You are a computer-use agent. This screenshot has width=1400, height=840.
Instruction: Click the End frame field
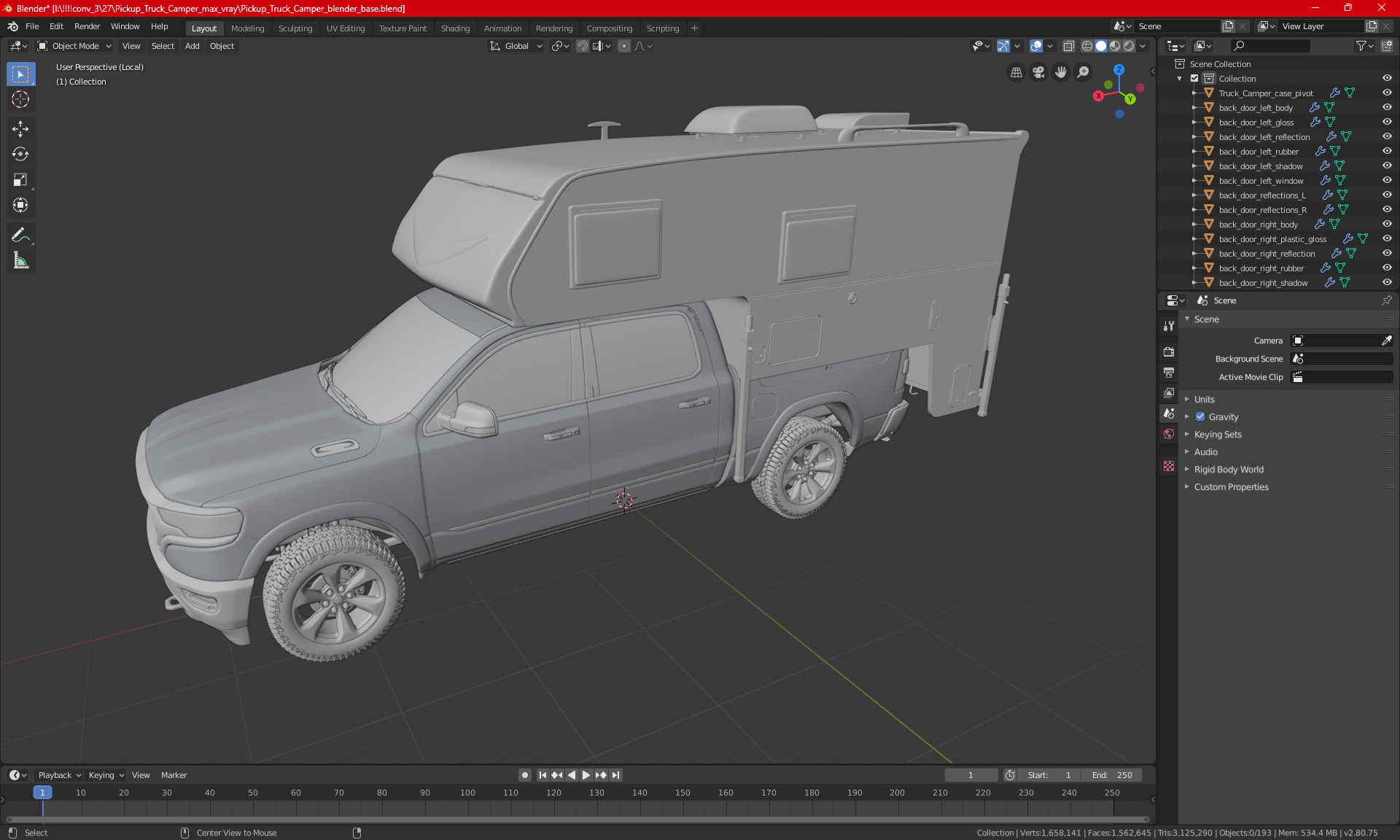tap(1111, 775)
